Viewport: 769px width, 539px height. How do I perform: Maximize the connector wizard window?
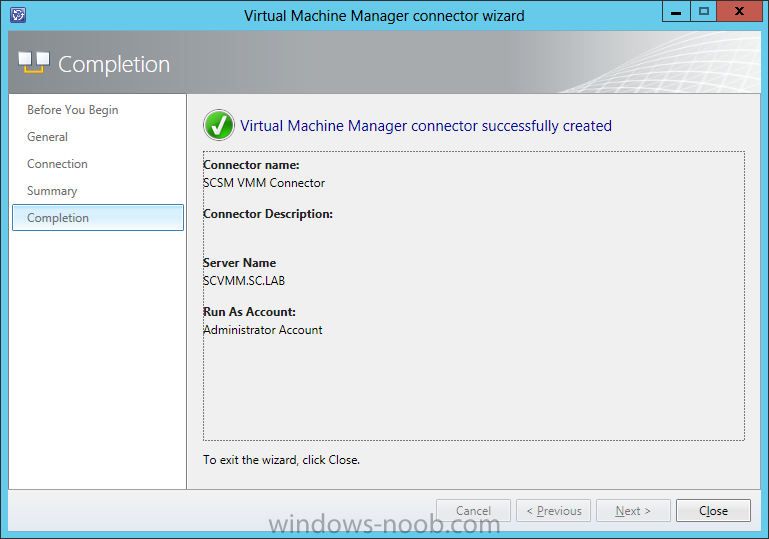703,11
